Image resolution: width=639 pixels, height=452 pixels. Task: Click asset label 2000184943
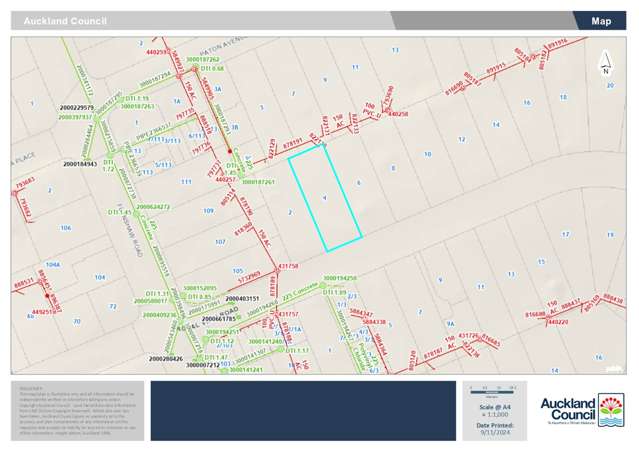tap(79, 163)
